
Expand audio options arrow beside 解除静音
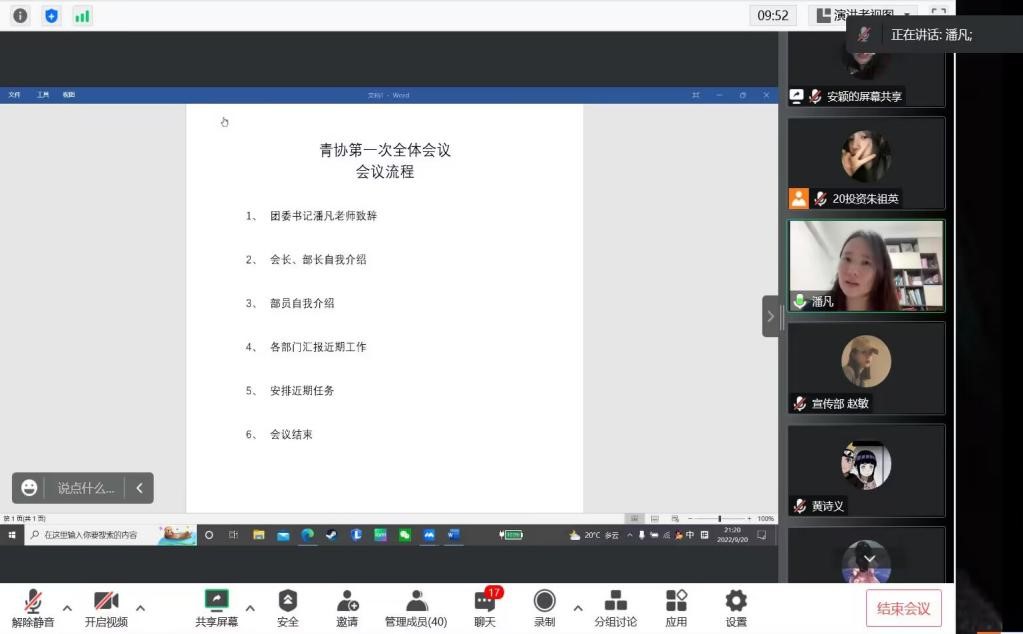tap(67, 607)
